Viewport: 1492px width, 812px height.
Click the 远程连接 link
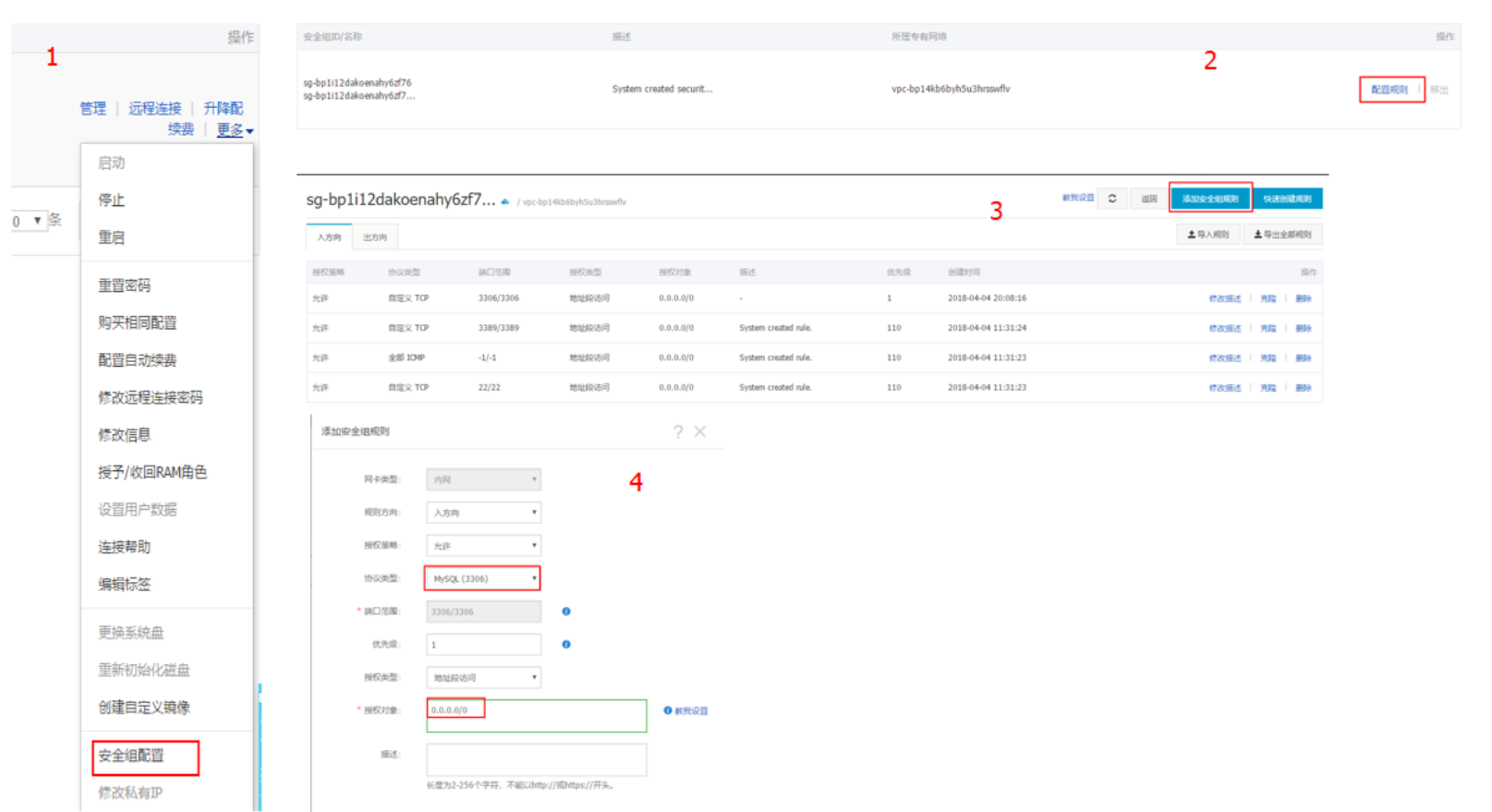click(154, 108)
